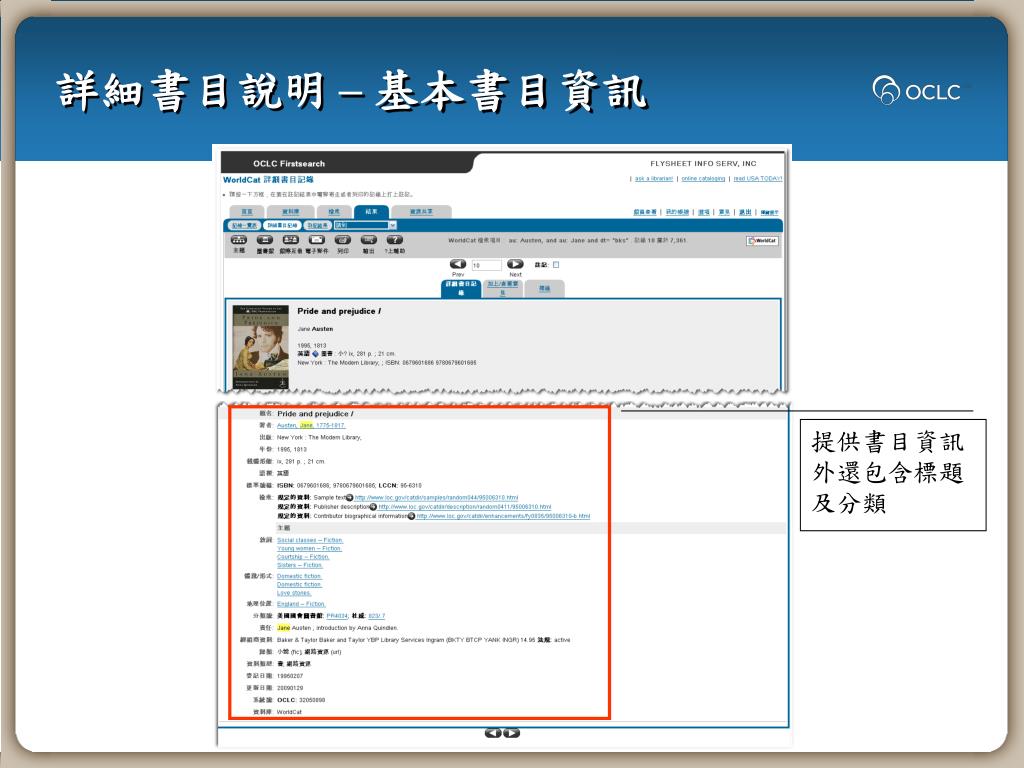Click the record number input field
1024x768 pixels.
[x=486, y=265]
